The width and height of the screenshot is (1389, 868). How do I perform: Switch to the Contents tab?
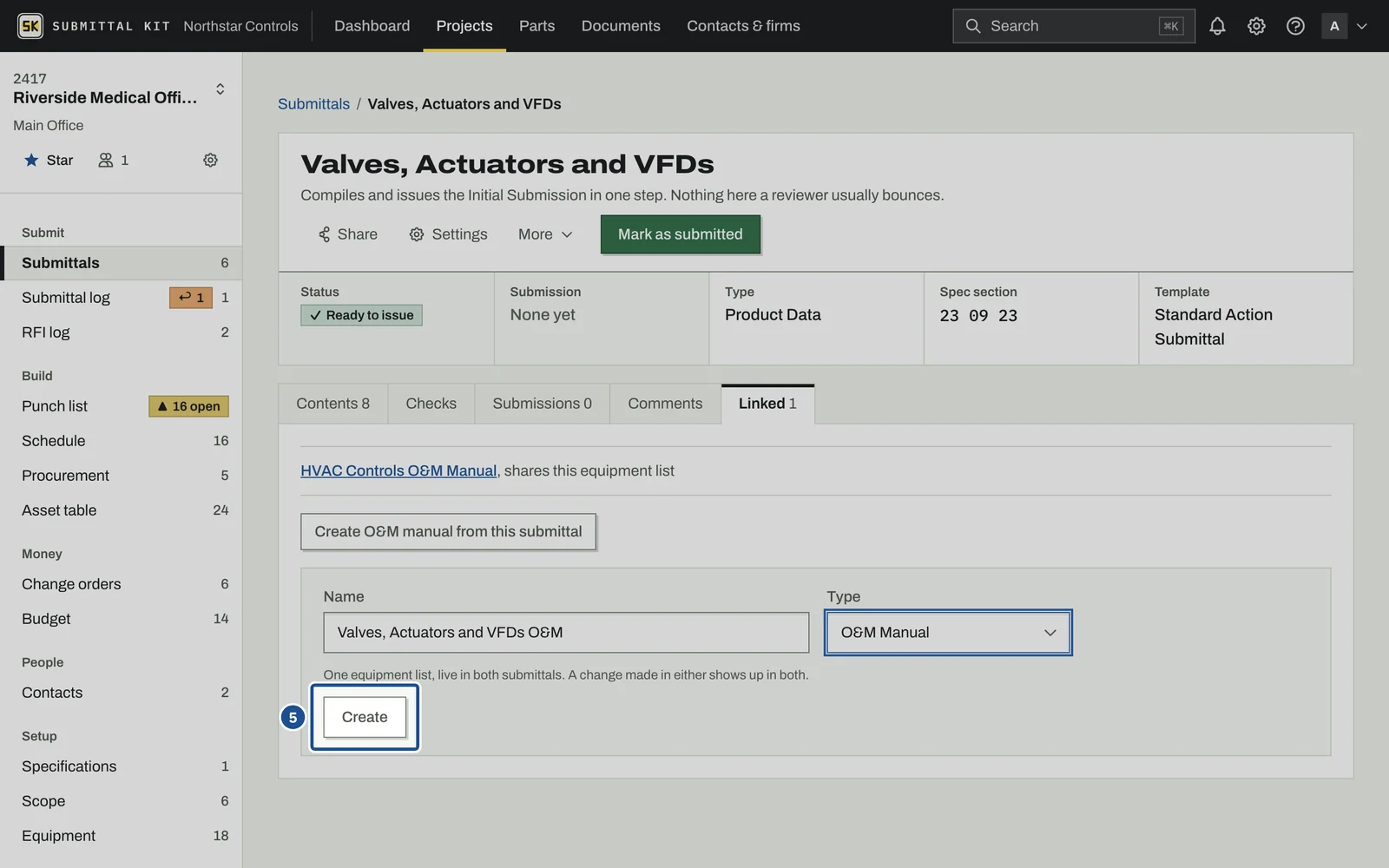[x=332, y=404]
